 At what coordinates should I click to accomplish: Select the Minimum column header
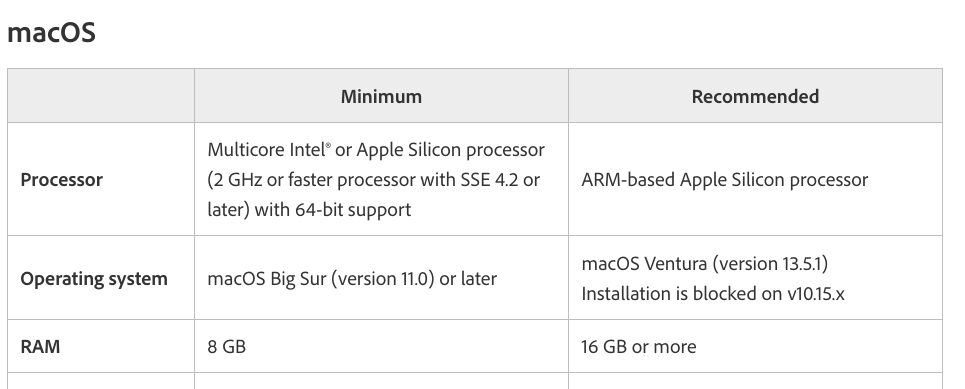click(x=381, y=96)
